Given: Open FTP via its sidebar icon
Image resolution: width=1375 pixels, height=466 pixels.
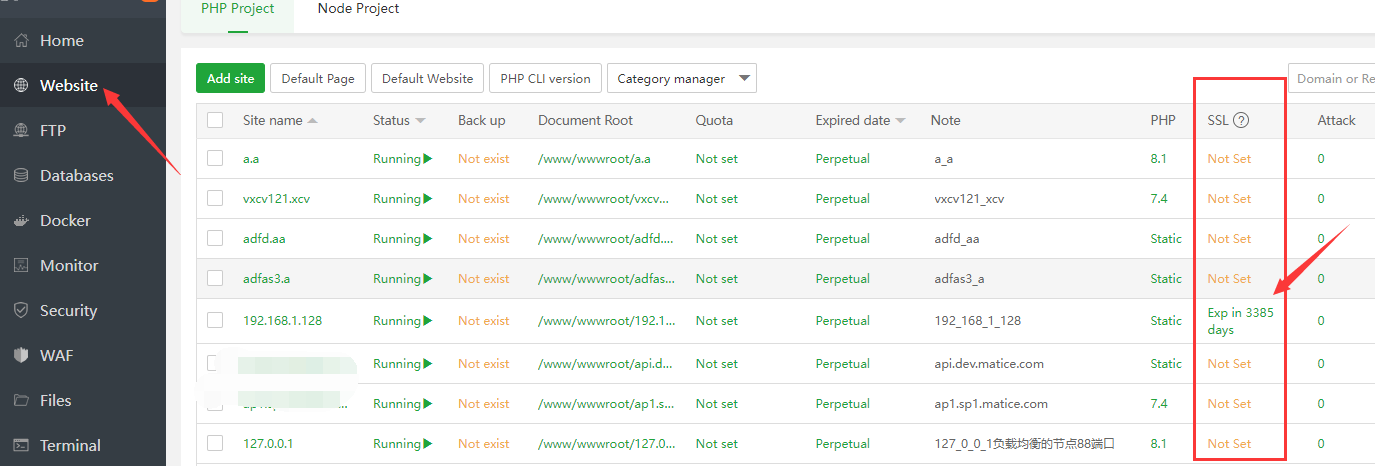Looking at the screenshot, I should click(x=21, y=131).
